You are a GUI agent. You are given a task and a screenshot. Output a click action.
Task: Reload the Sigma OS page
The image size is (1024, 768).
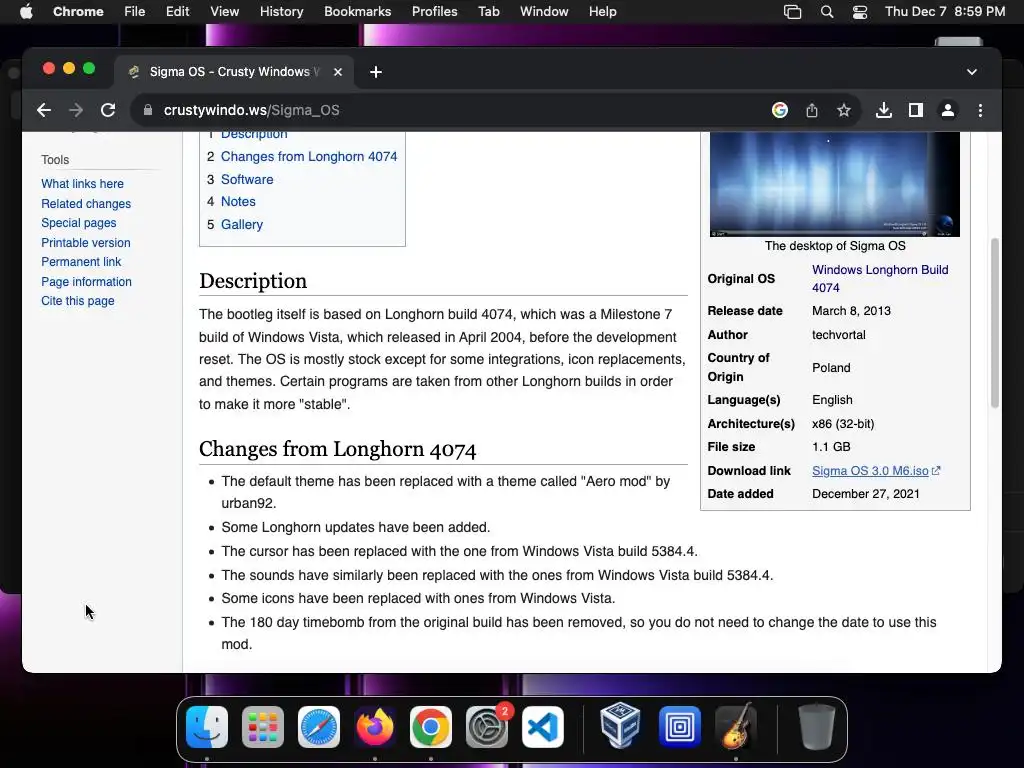pyautogui.click(x=108, y=110)
